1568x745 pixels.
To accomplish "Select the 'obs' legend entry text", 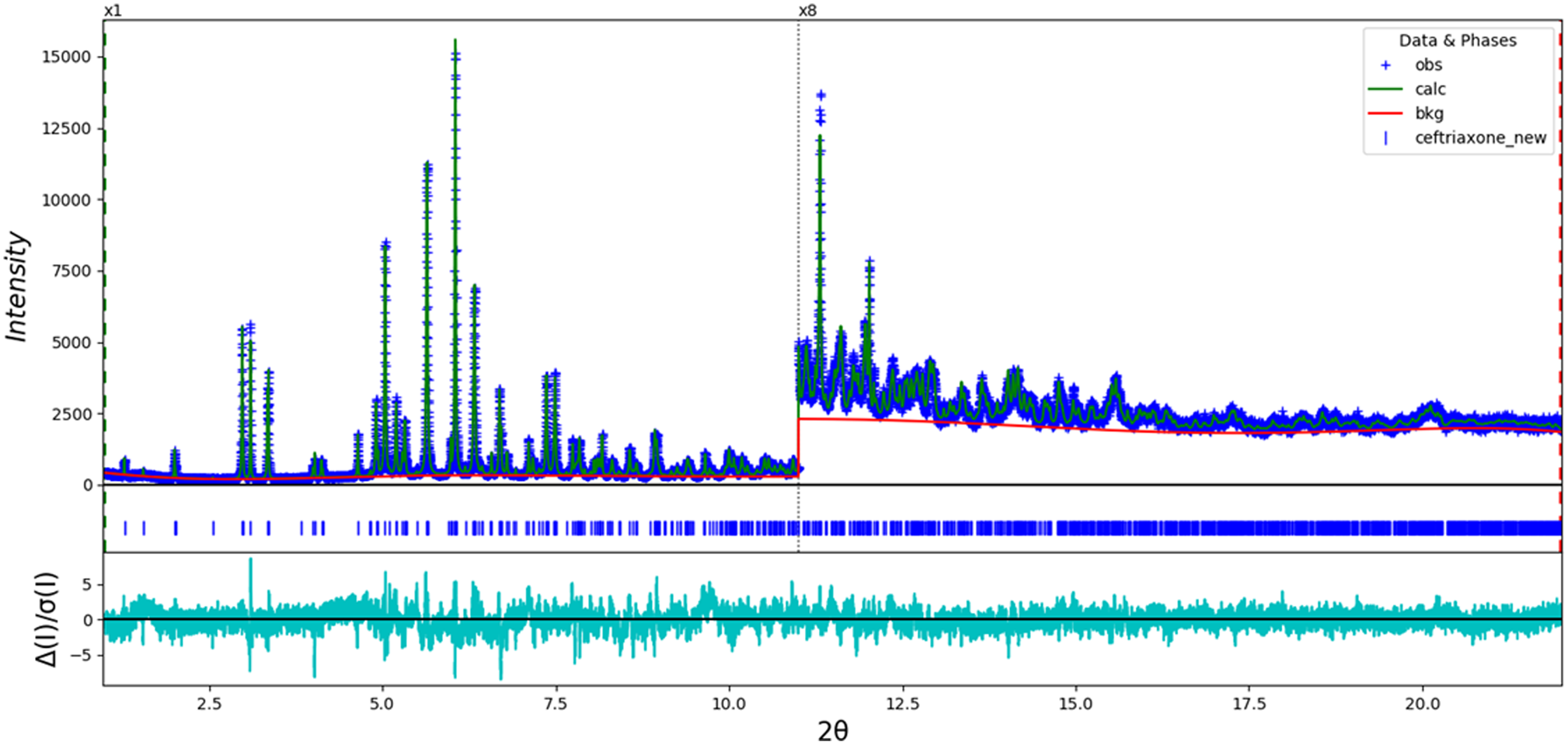I will 1428,65.
